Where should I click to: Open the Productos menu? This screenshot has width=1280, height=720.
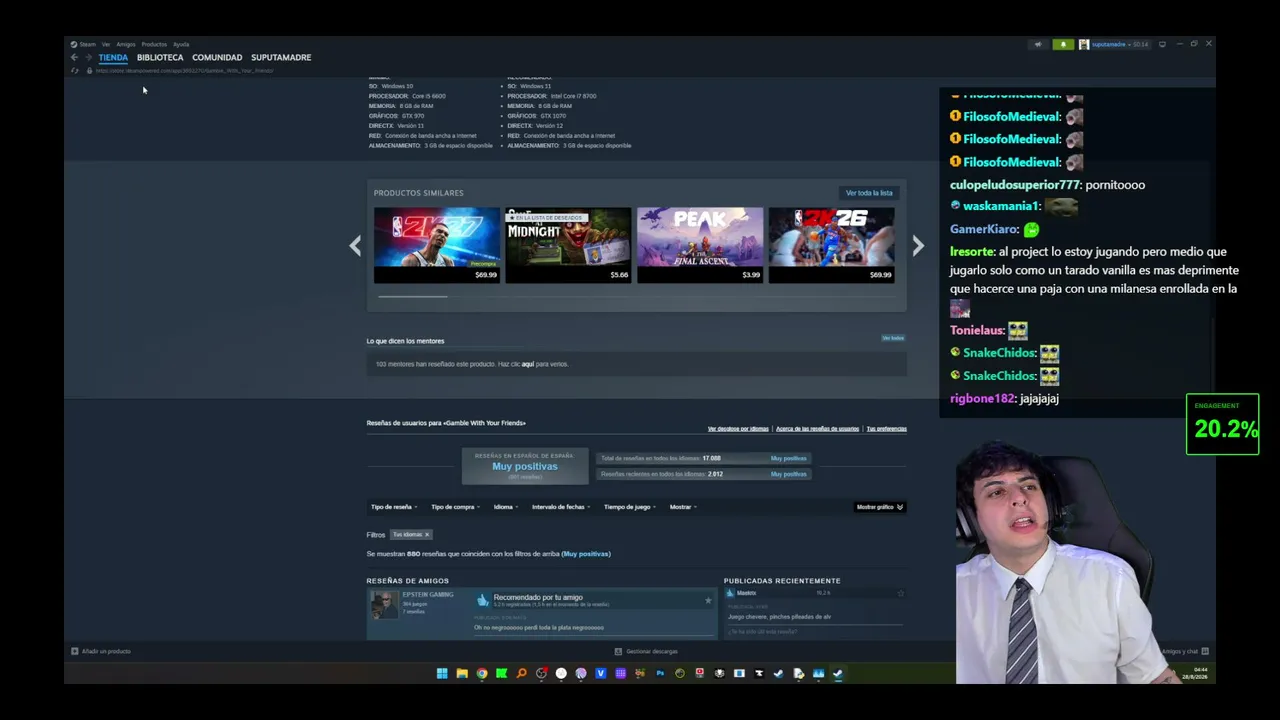[154, 44]
